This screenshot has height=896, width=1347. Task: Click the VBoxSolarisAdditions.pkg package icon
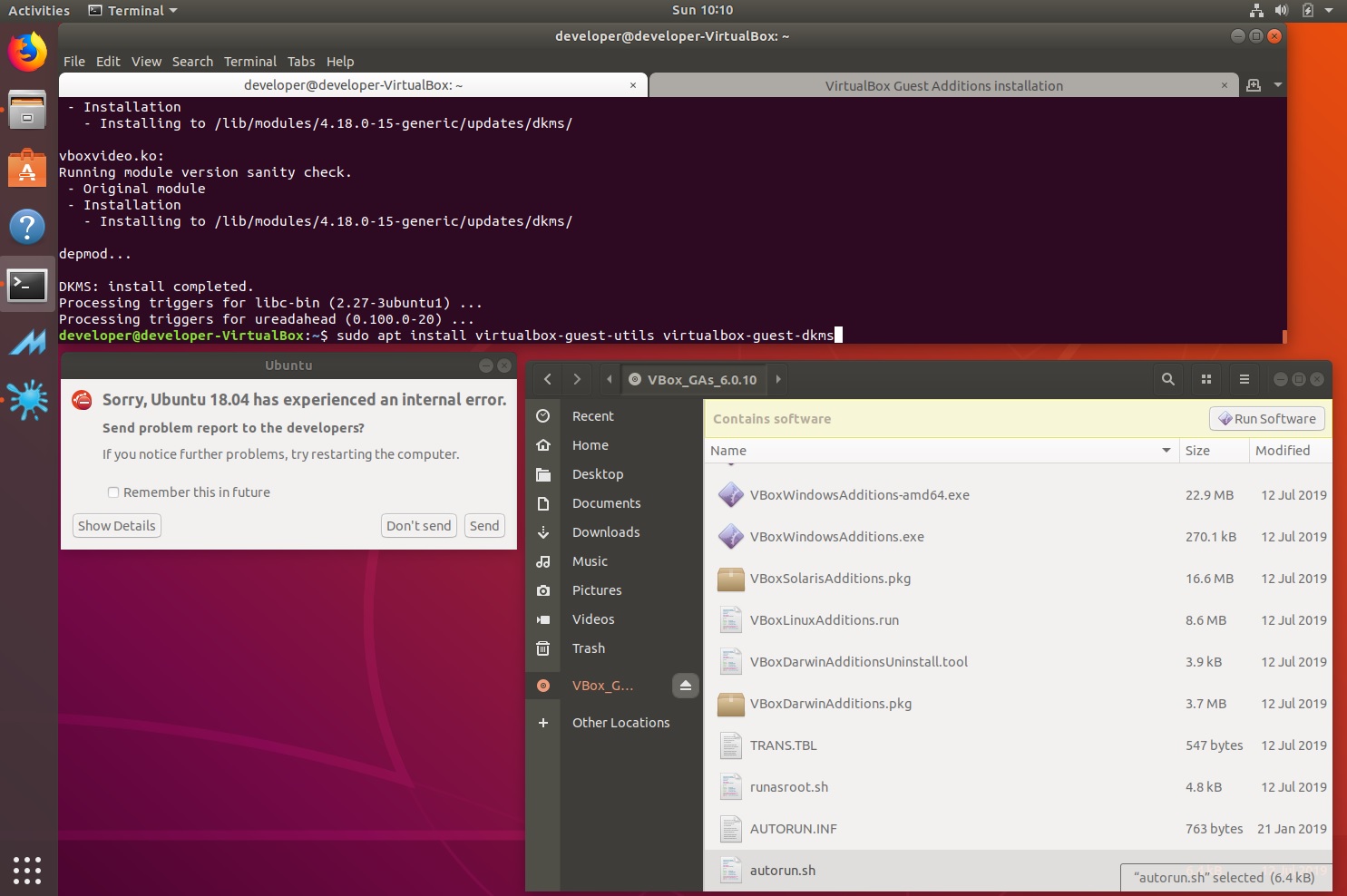click(731, 579)
